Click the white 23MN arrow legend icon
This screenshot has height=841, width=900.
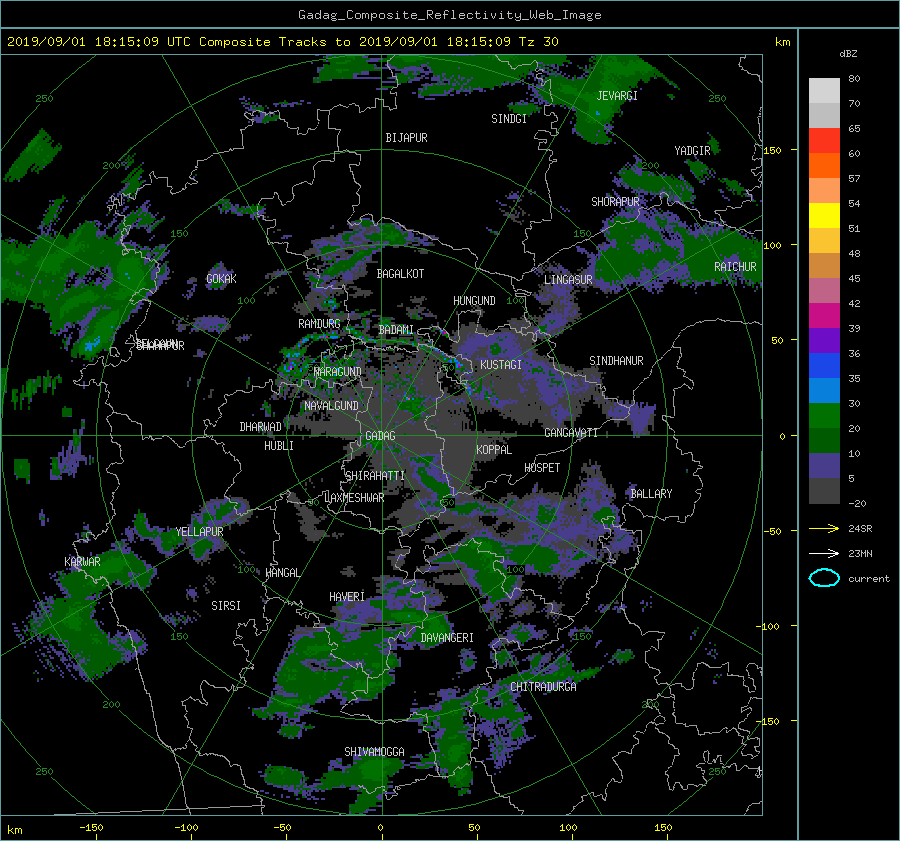pos(824,553)
